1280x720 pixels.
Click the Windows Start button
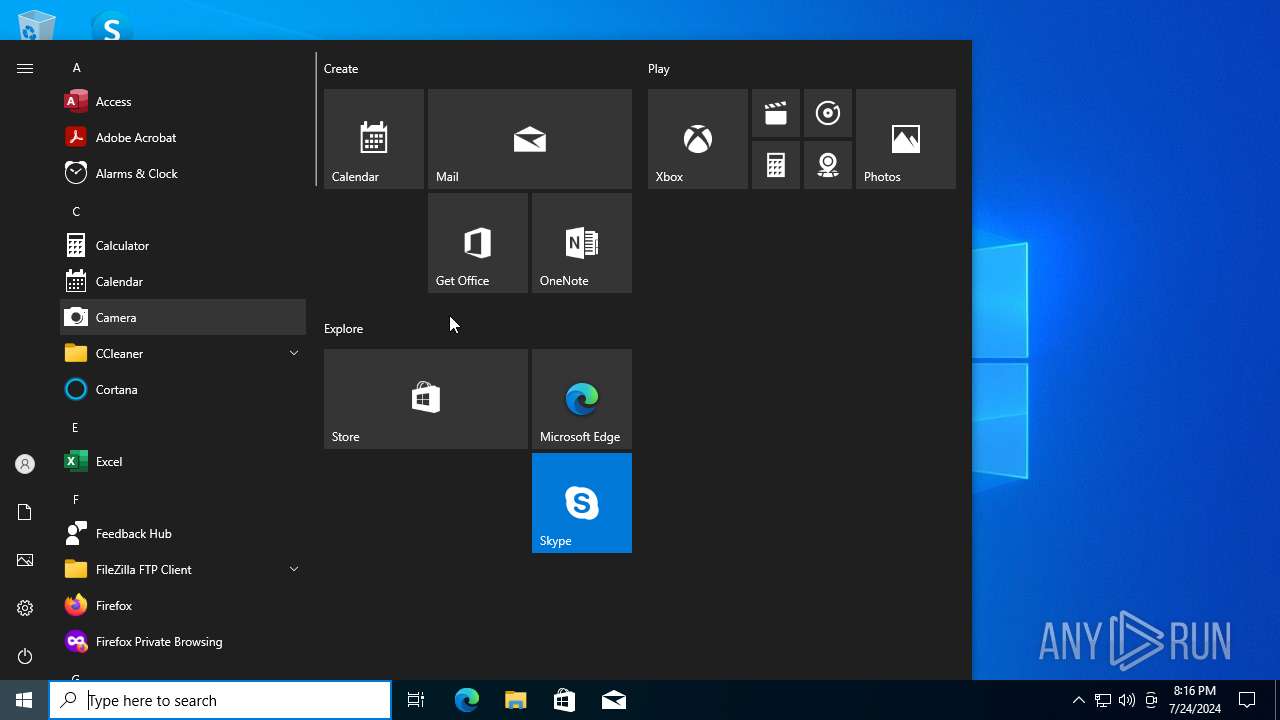24,700
